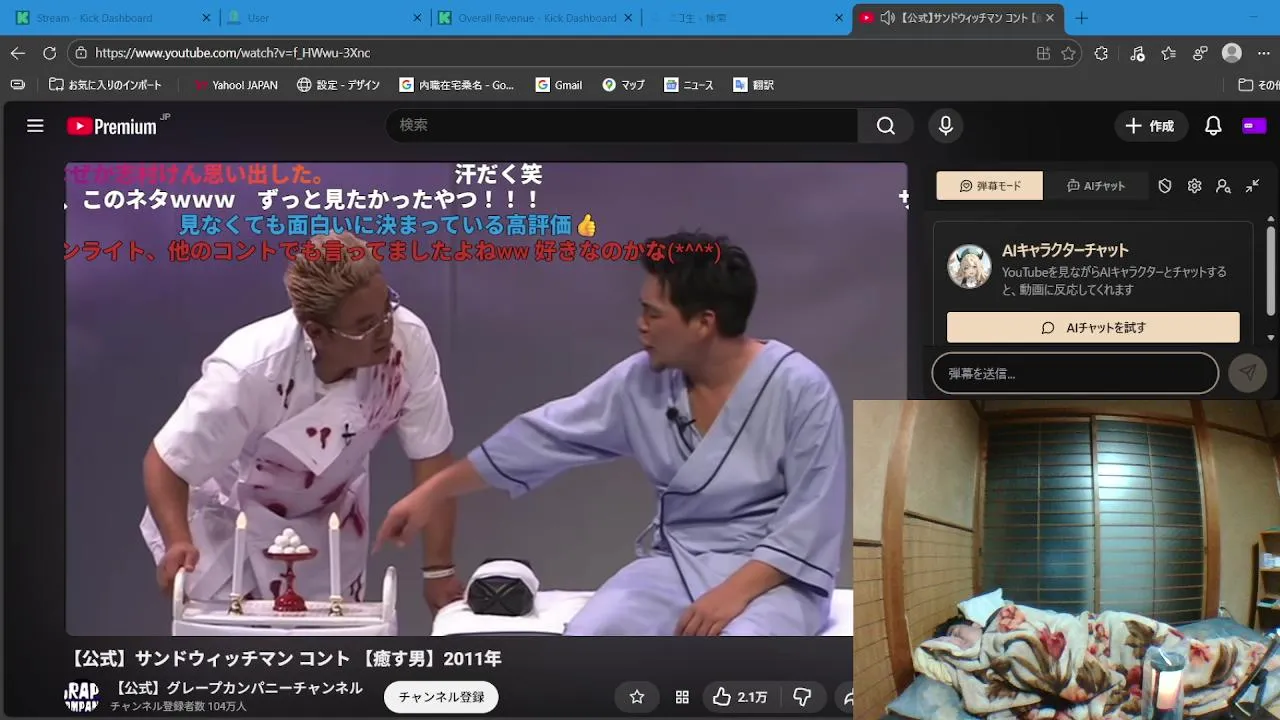This screenshot has width=1280, height=720.
Task: Open お気に入りのインポート bookmark
Action: (x=105, y=85)
